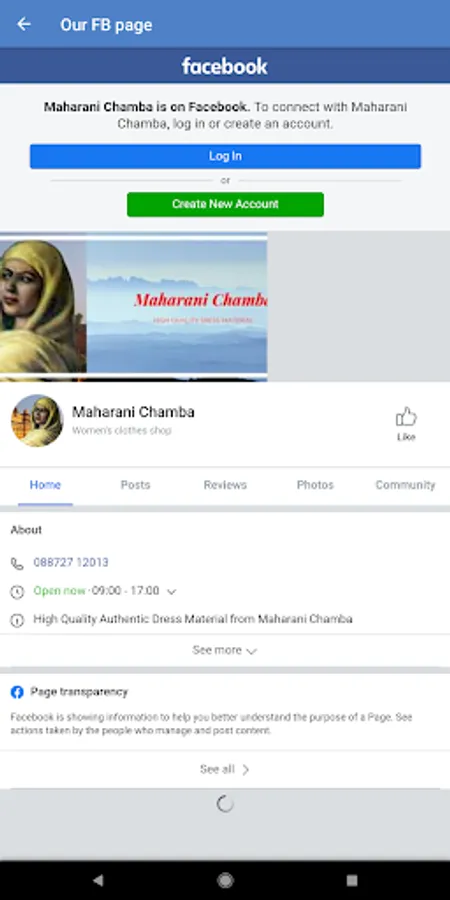Image resolution: width=450 pixels, height=900 pixels.
Task: Click the green Create New Account button
Action: (x=225, y=204)
